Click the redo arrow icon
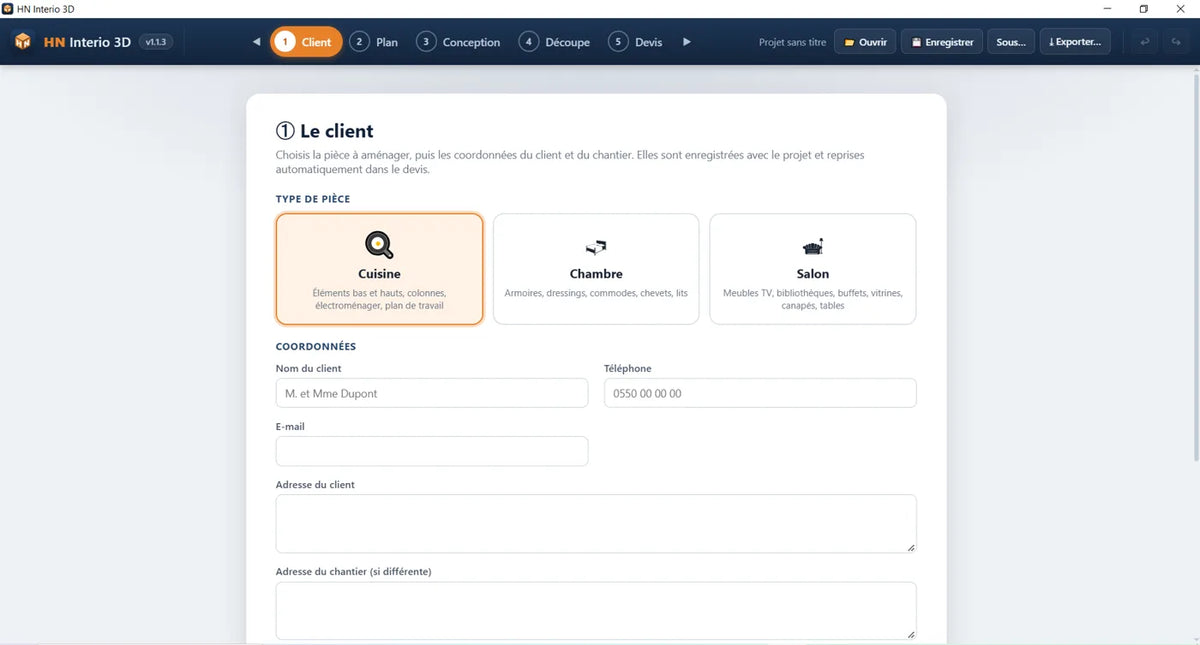Viewport: 1200px width, 645px height. click(x=1176, y=42)
